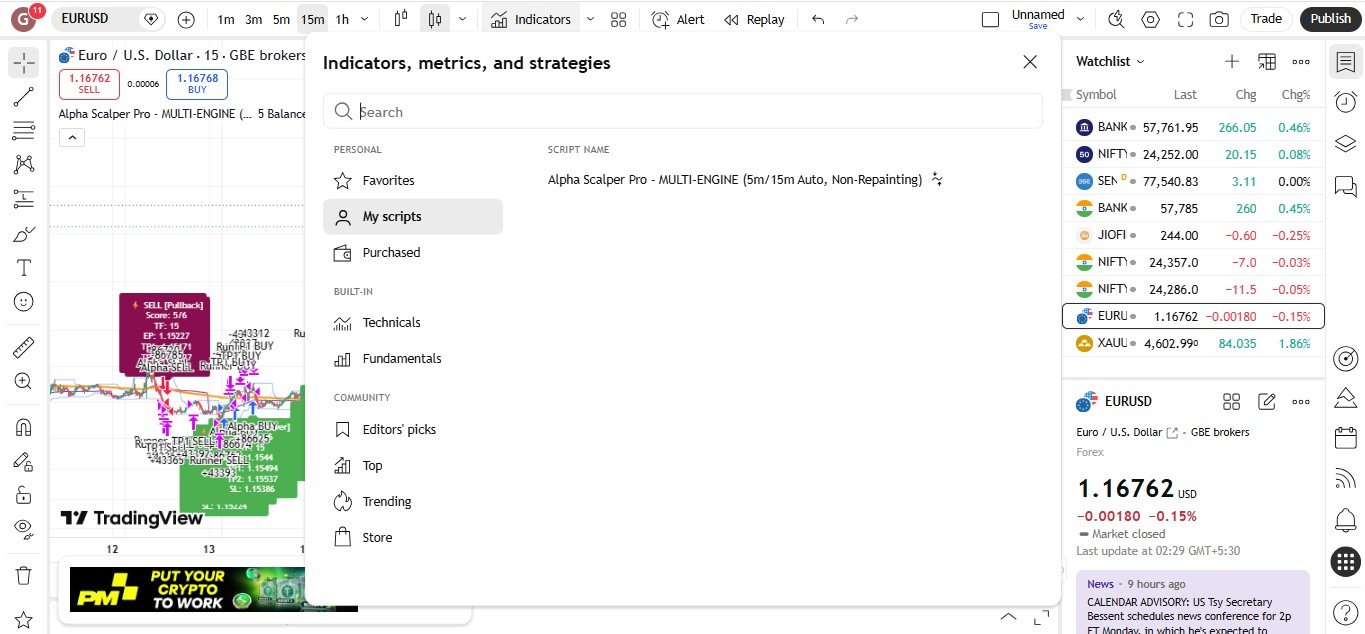Open the notifications bell panel
Viewport: 1365px width, 634px height.
pyautogui.click(x=1345, y=520)
